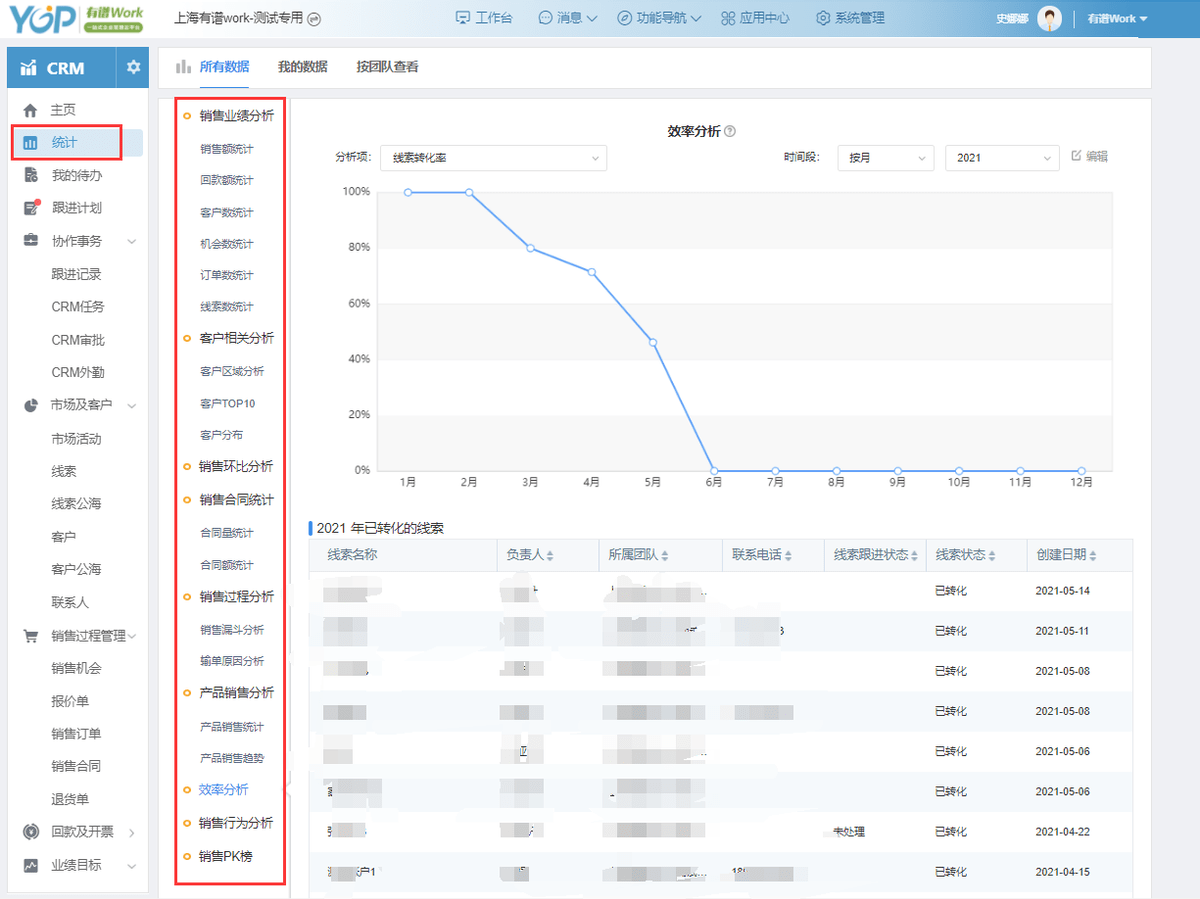Click the 系统管理 gear icon
The image size is (1200, 899).
[822, 17]
